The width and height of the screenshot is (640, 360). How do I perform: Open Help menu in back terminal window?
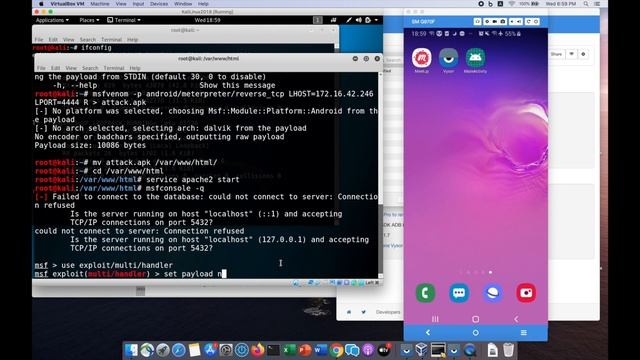[132, 40]
